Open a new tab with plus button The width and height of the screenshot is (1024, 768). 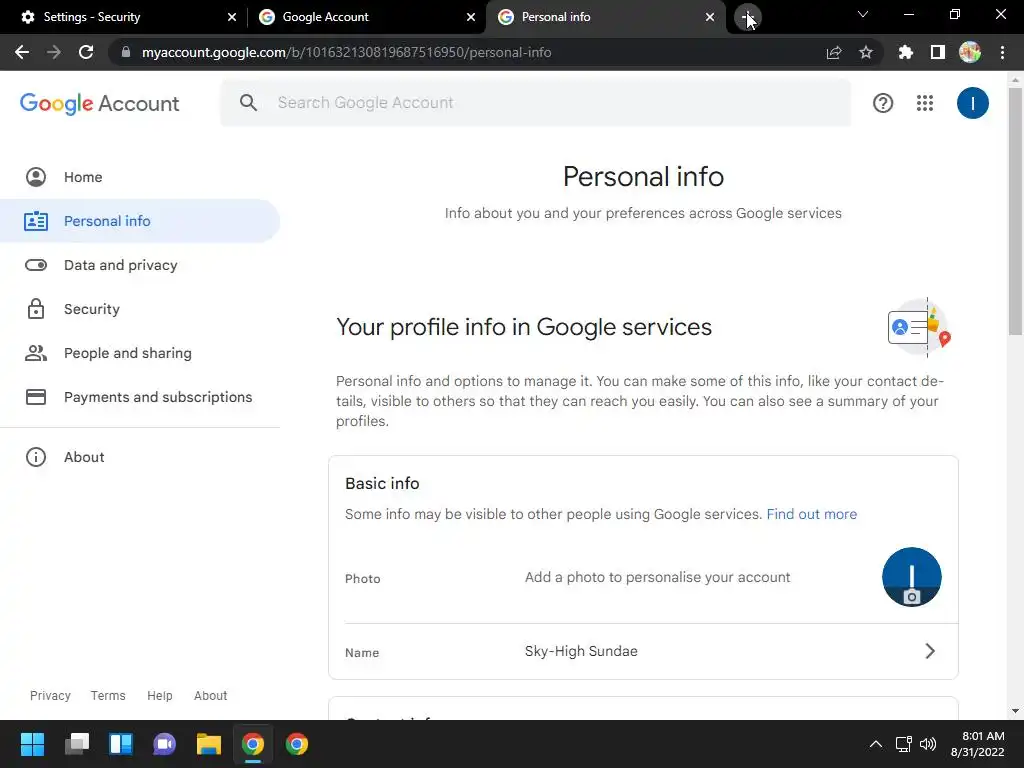point(748,17)
